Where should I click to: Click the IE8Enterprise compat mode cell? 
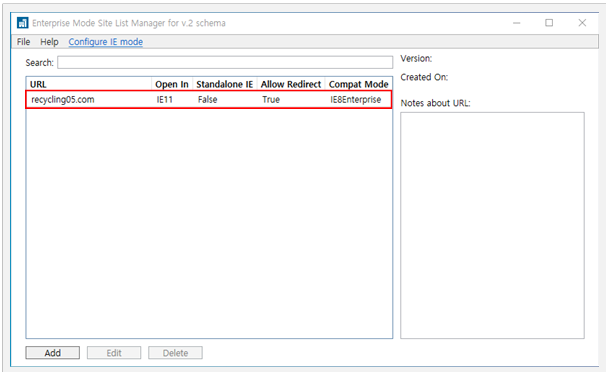[x=356, y=99]
